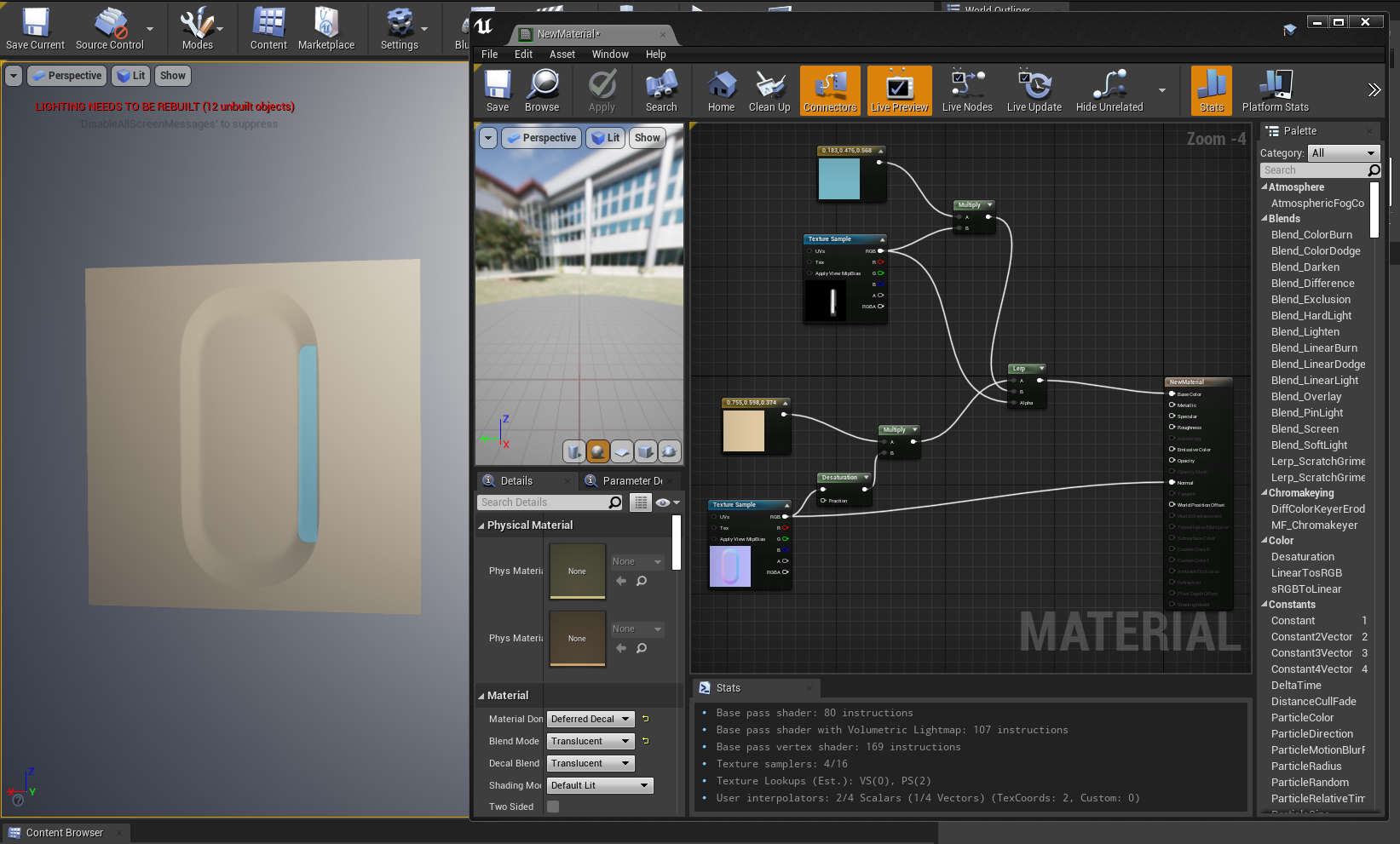Screen dimensions: 1400x844
Task: Click the Hide Unrelated icon
Action: tap(1109, 90)
